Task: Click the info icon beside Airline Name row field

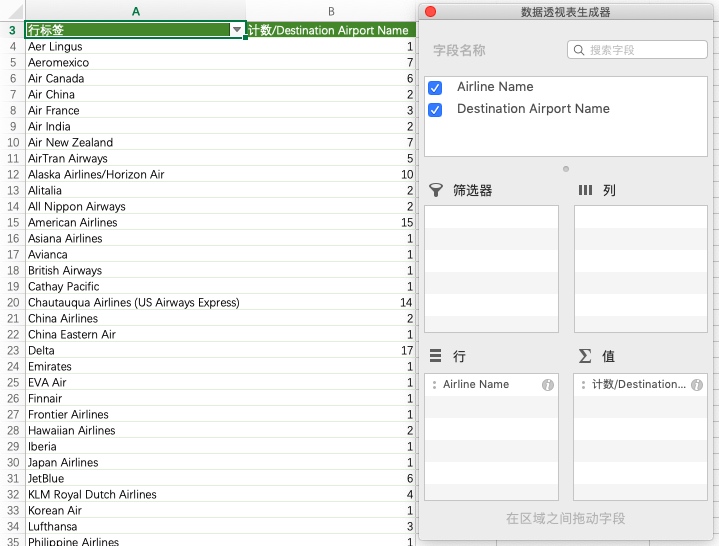Action: (548, 385)
